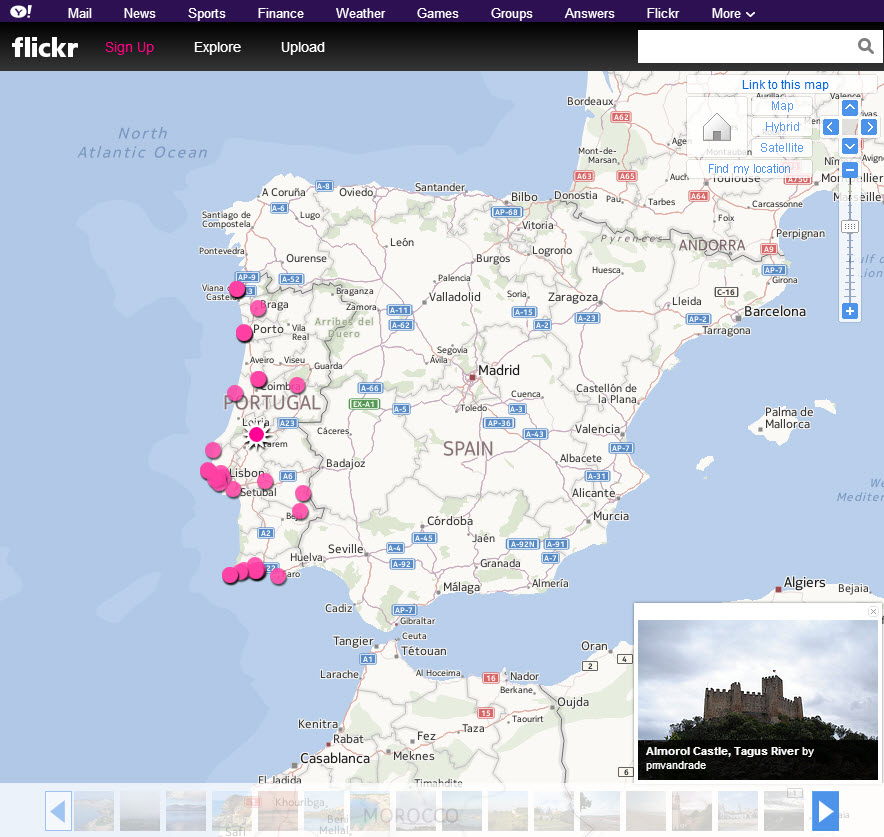The height and width of the screenshot is (837, 884).
Task: Pan map up with the up arrow
Action: [x=850, y=107]
